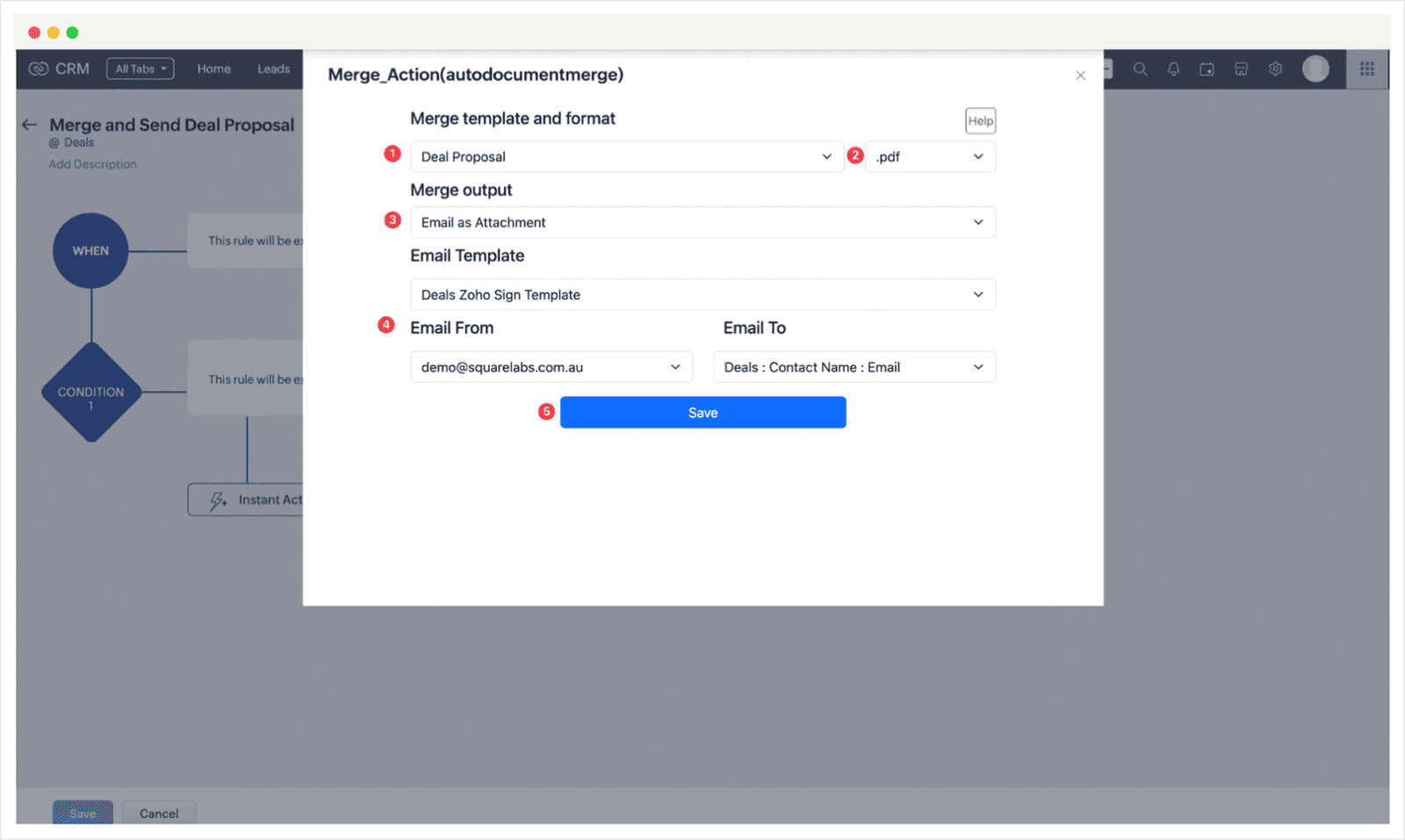Open the notifications bell icon
This screenshot has height=840, width=1405.
click(1173, 68)
